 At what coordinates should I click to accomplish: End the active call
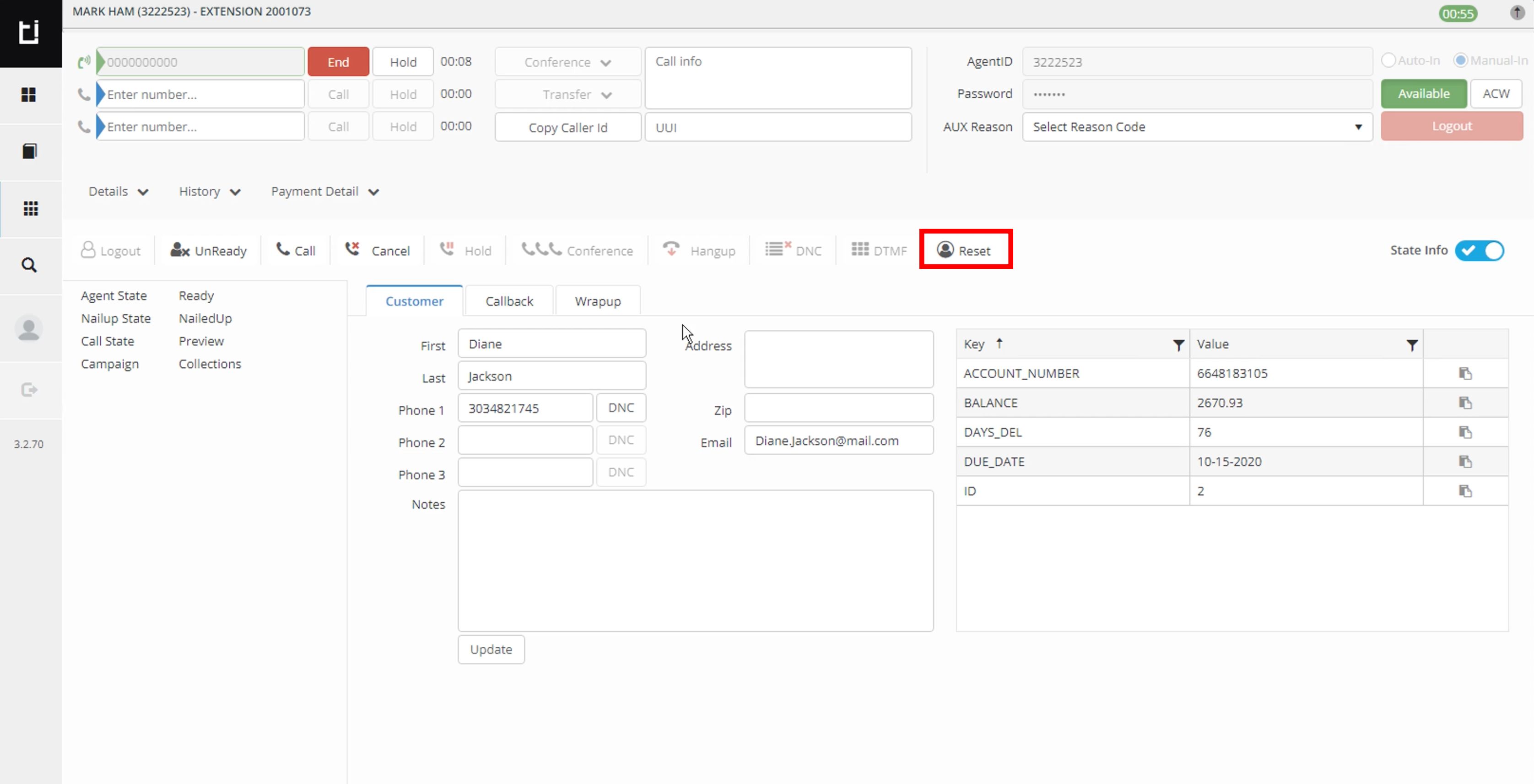[x=338, y=62]
